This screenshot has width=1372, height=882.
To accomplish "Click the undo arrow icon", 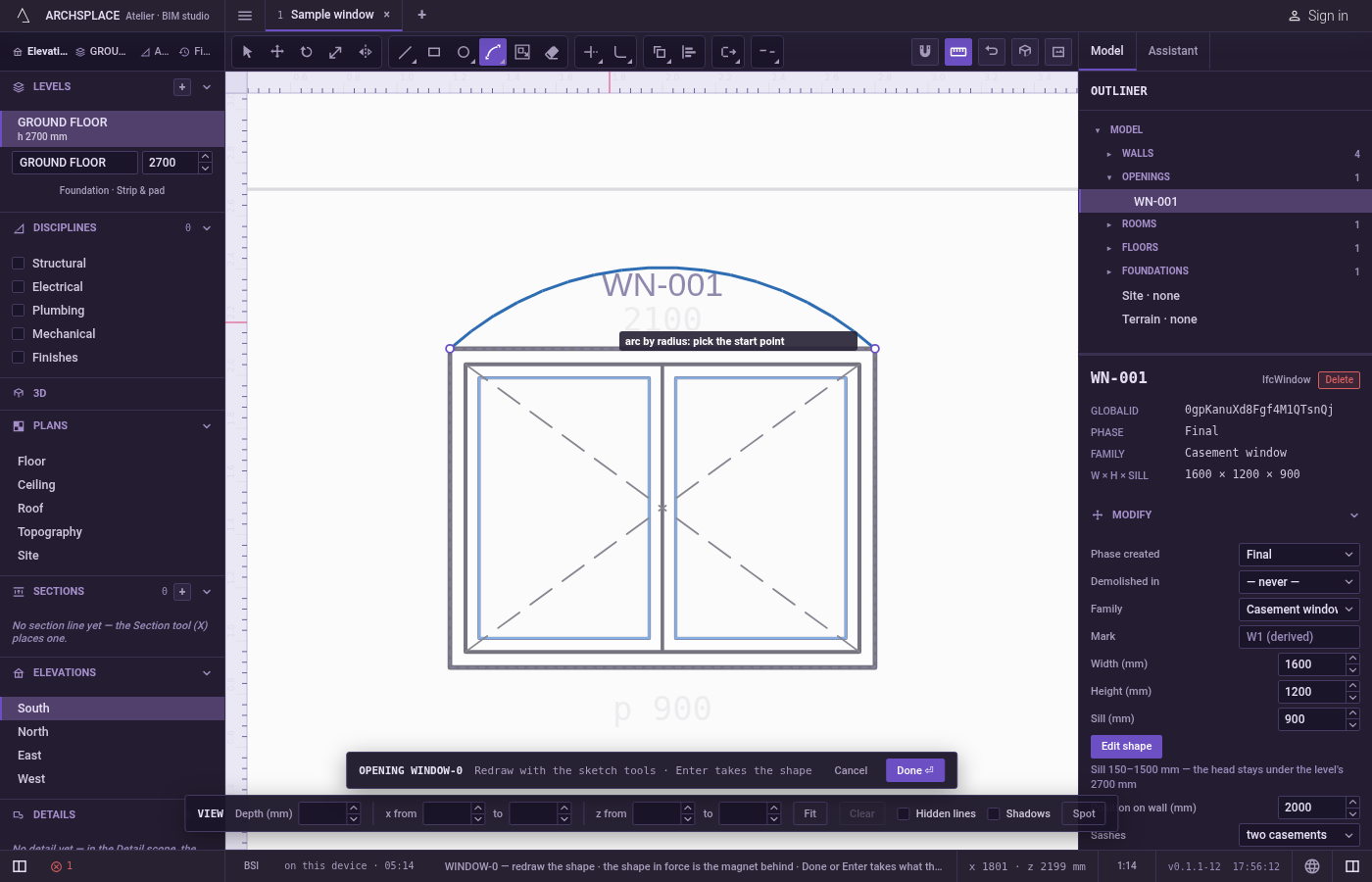I will (x=992, y=52).
